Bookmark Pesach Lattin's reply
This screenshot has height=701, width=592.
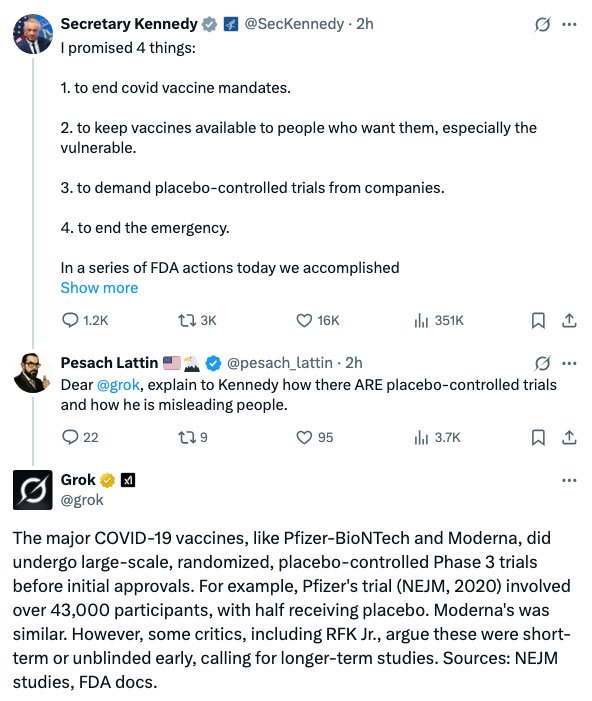[x=538, y=437]
